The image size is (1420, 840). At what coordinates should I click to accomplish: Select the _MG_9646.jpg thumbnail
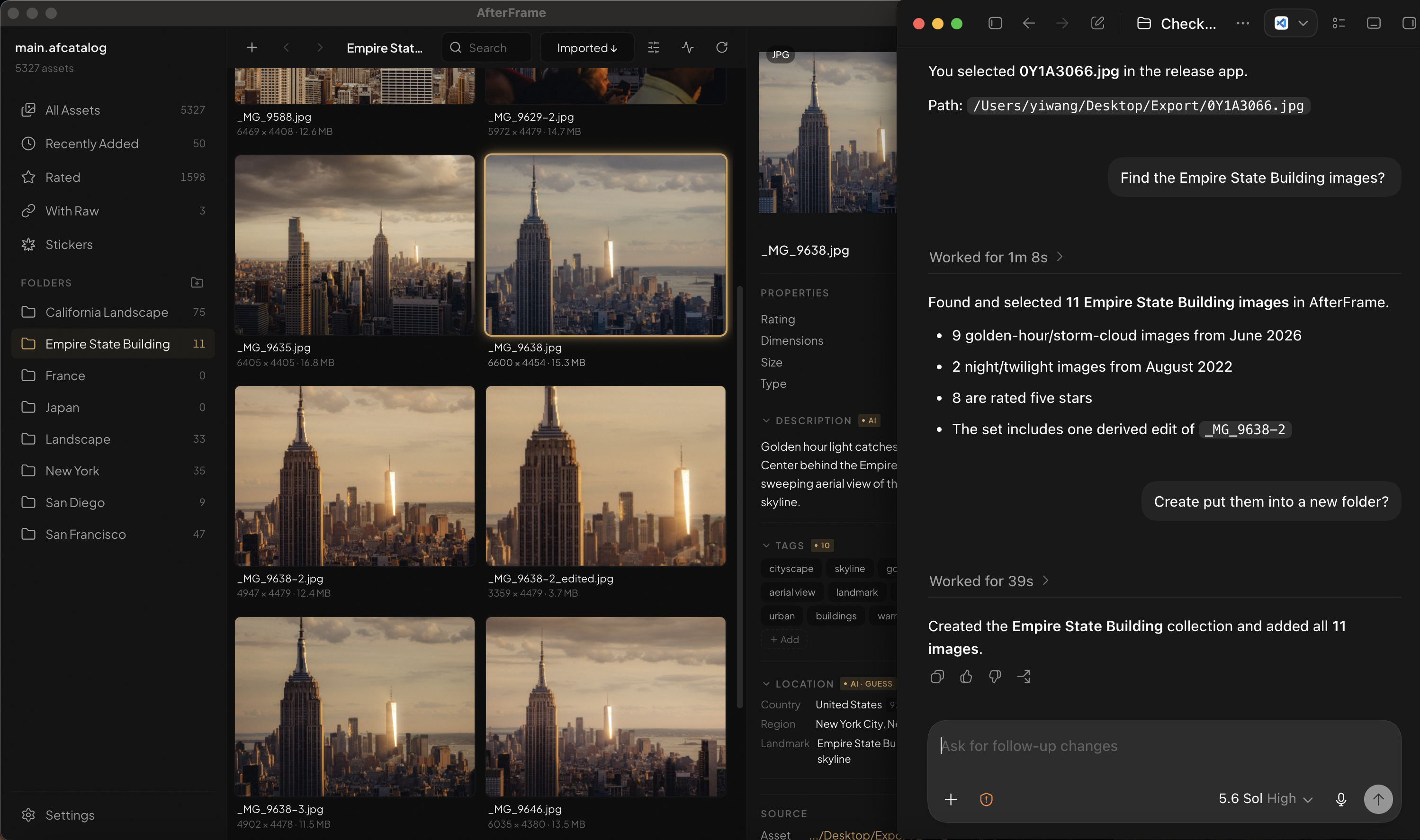tap(605, 707)
